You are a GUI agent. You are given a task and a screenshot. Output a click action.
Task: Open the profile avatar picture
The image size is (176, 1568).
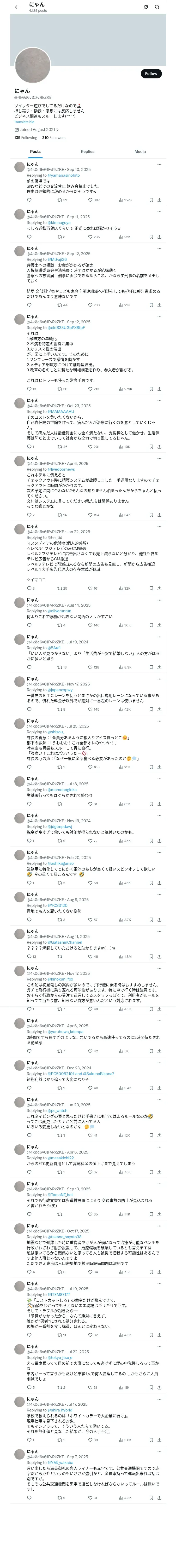point(33,65)
